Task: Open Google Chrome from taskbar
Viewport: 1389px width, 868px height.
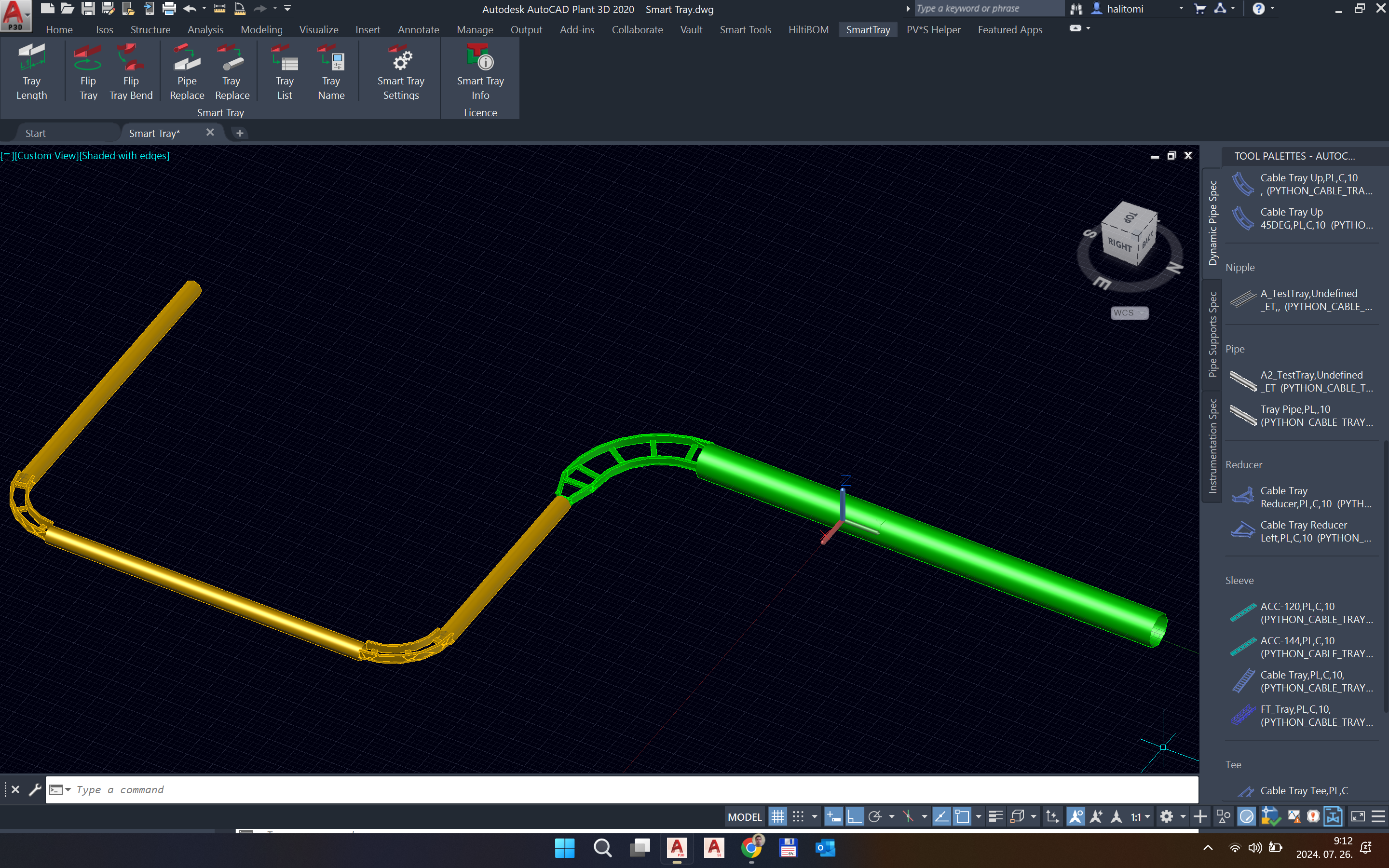Action: pos(751,848)
